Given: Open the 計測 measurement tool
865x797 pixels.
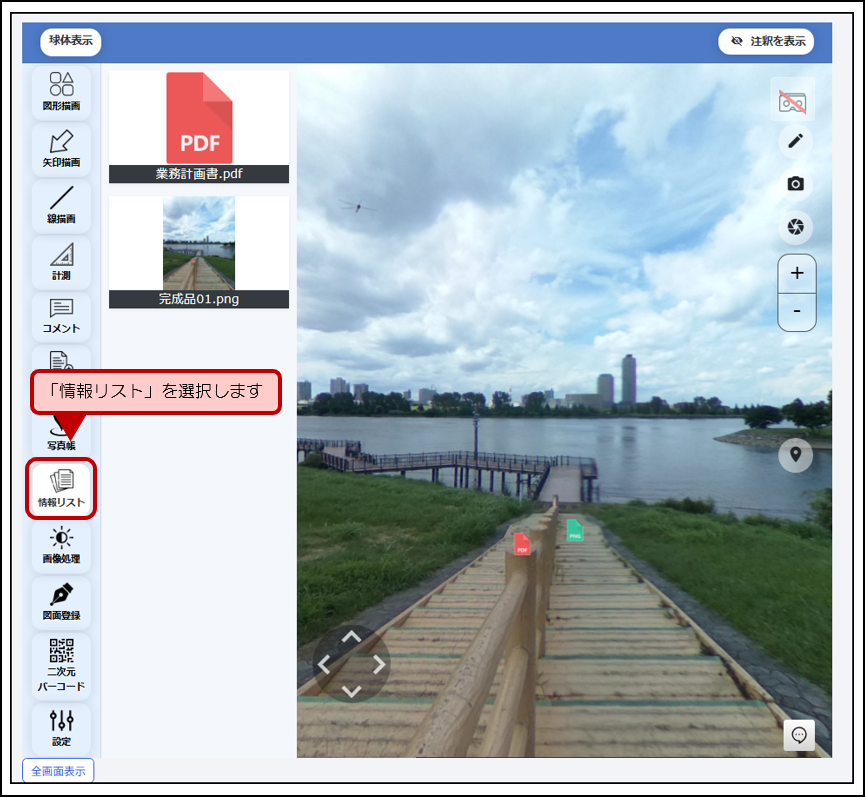Looking at the screenshot, I should tap(61, 263).
